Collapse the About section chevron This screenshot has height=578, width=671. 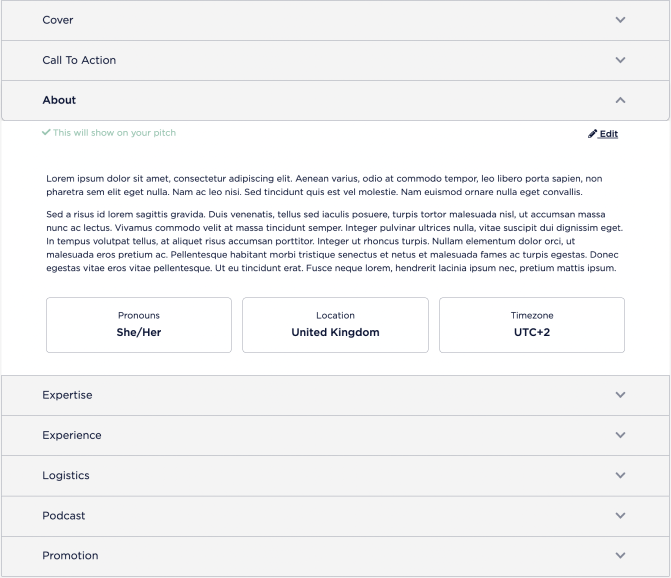pyautogui.click(x=620, y=100)
